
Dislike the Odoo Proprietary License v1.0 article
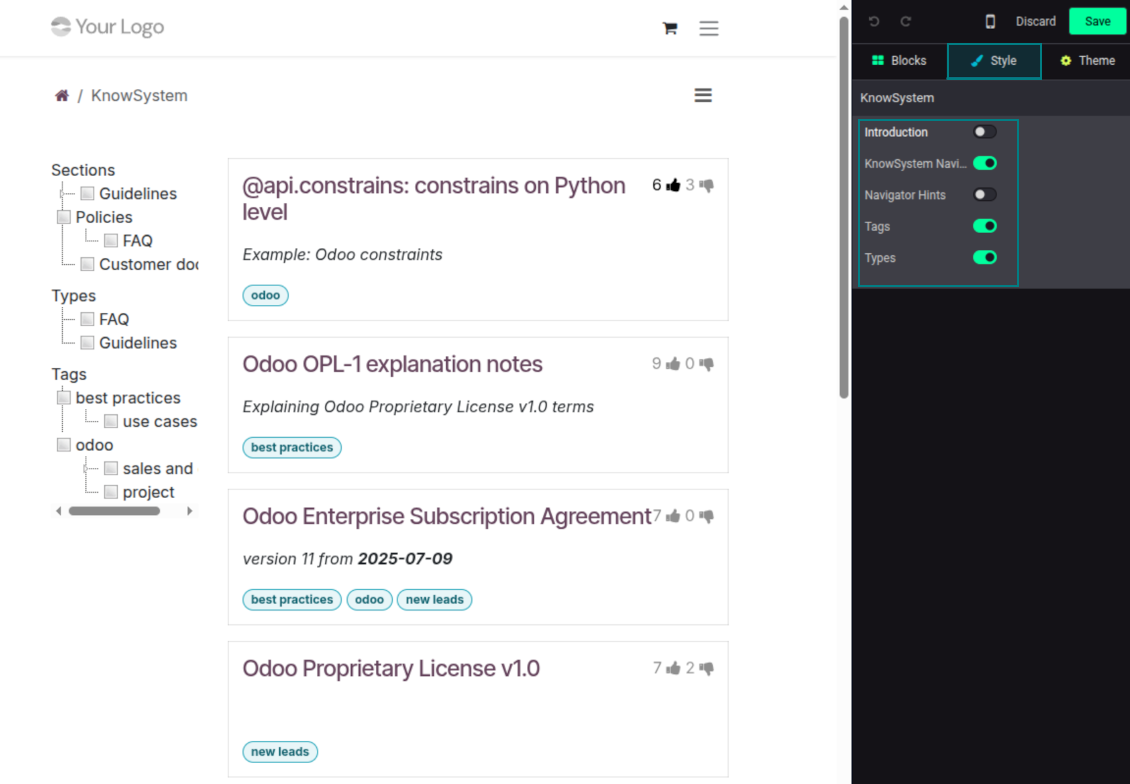[707, 668]
